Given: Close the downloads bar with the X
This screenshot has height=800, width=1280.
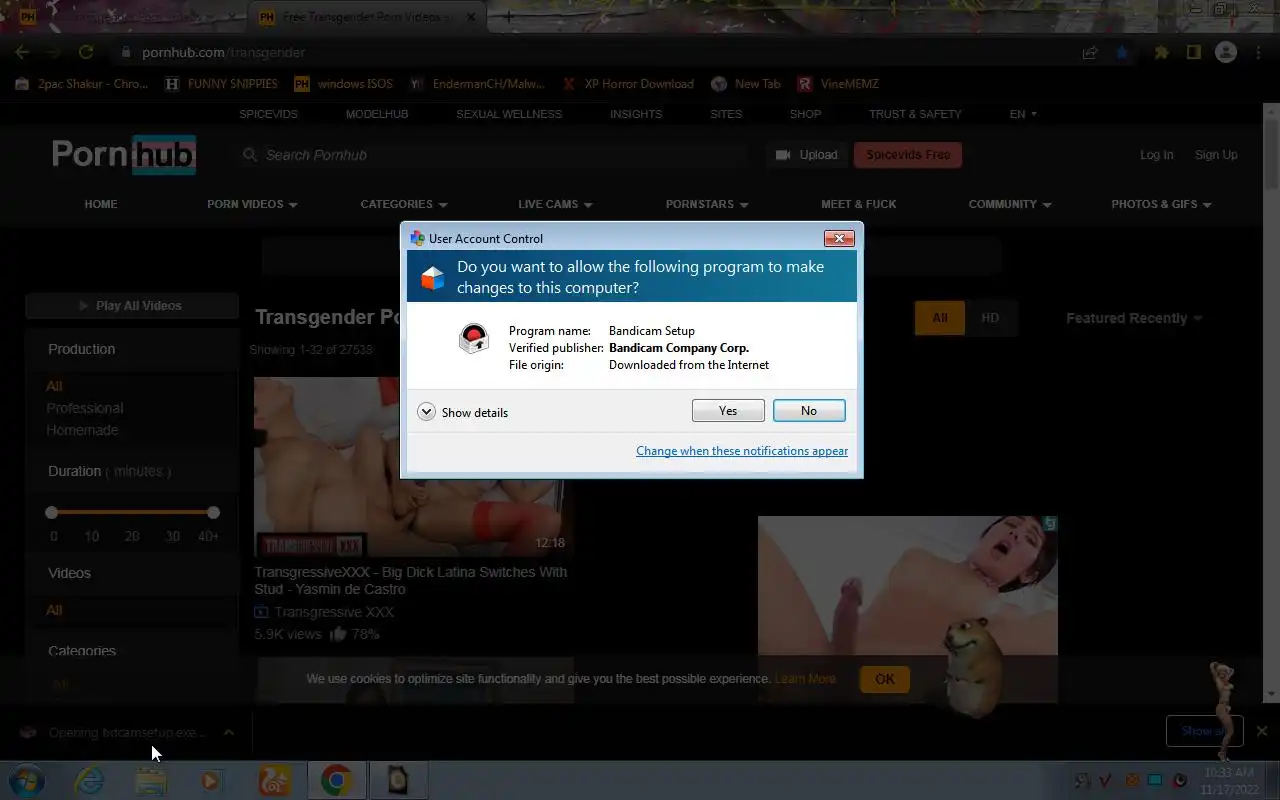Looking at the screenshot, I should click(x=1262, y=731).
